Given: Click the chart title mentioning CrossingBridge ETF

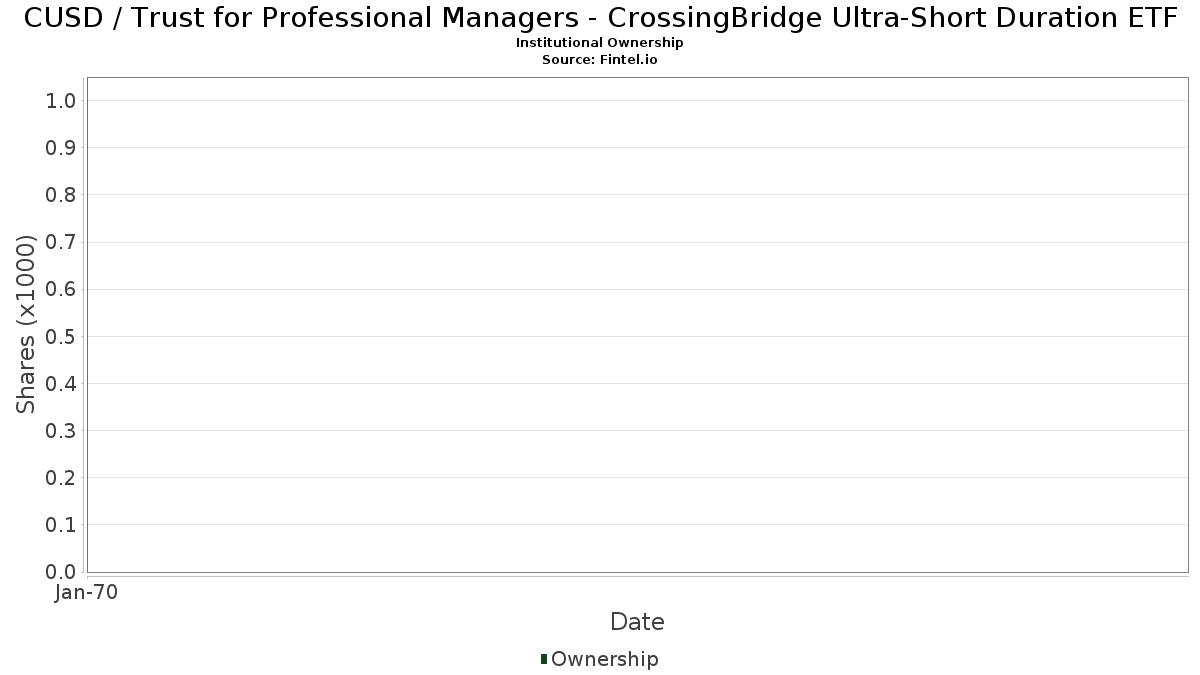Looking at the screenshot, I should tap(600, 18).
